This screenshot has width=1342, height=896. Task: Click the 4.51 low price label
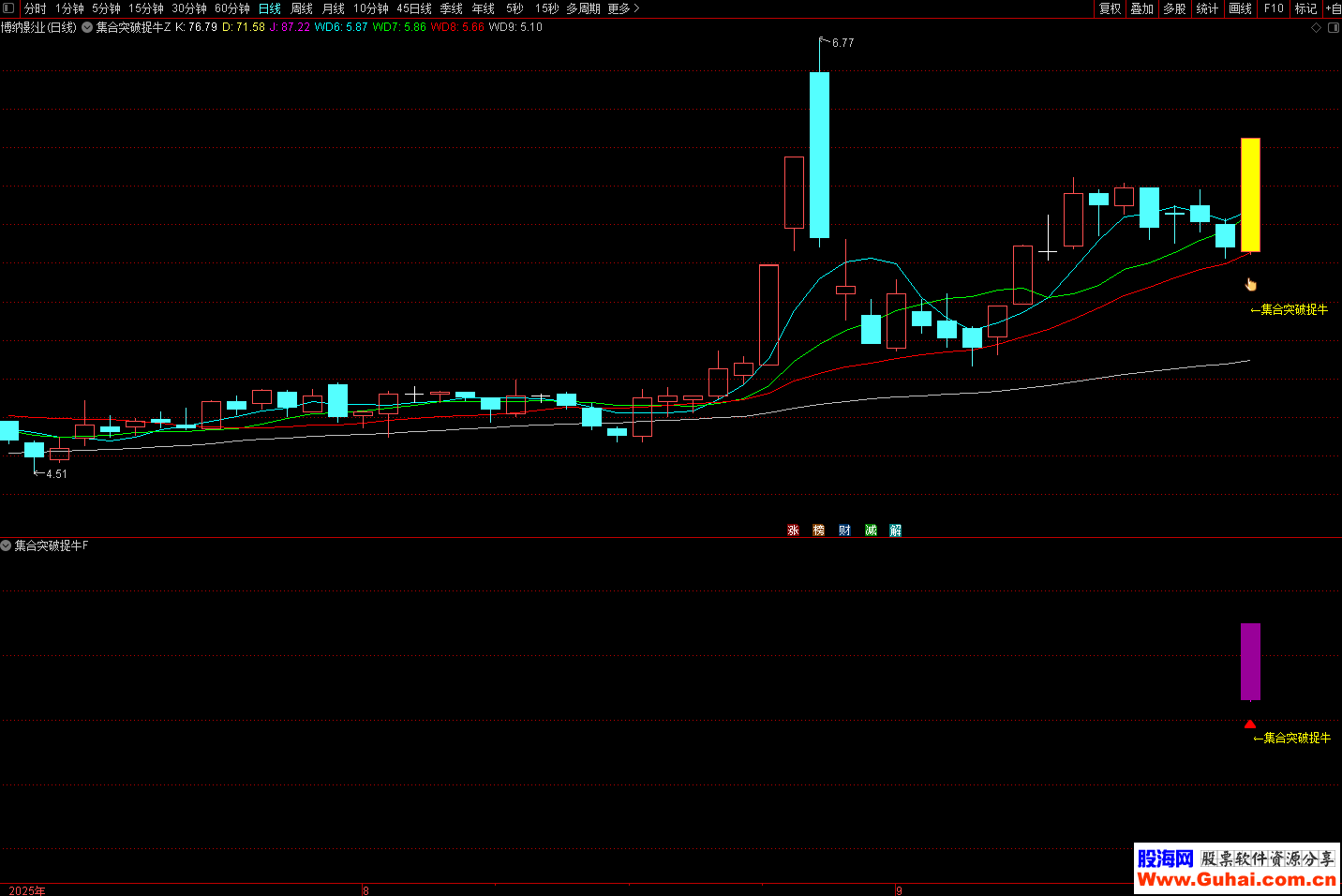click(56, 474)
